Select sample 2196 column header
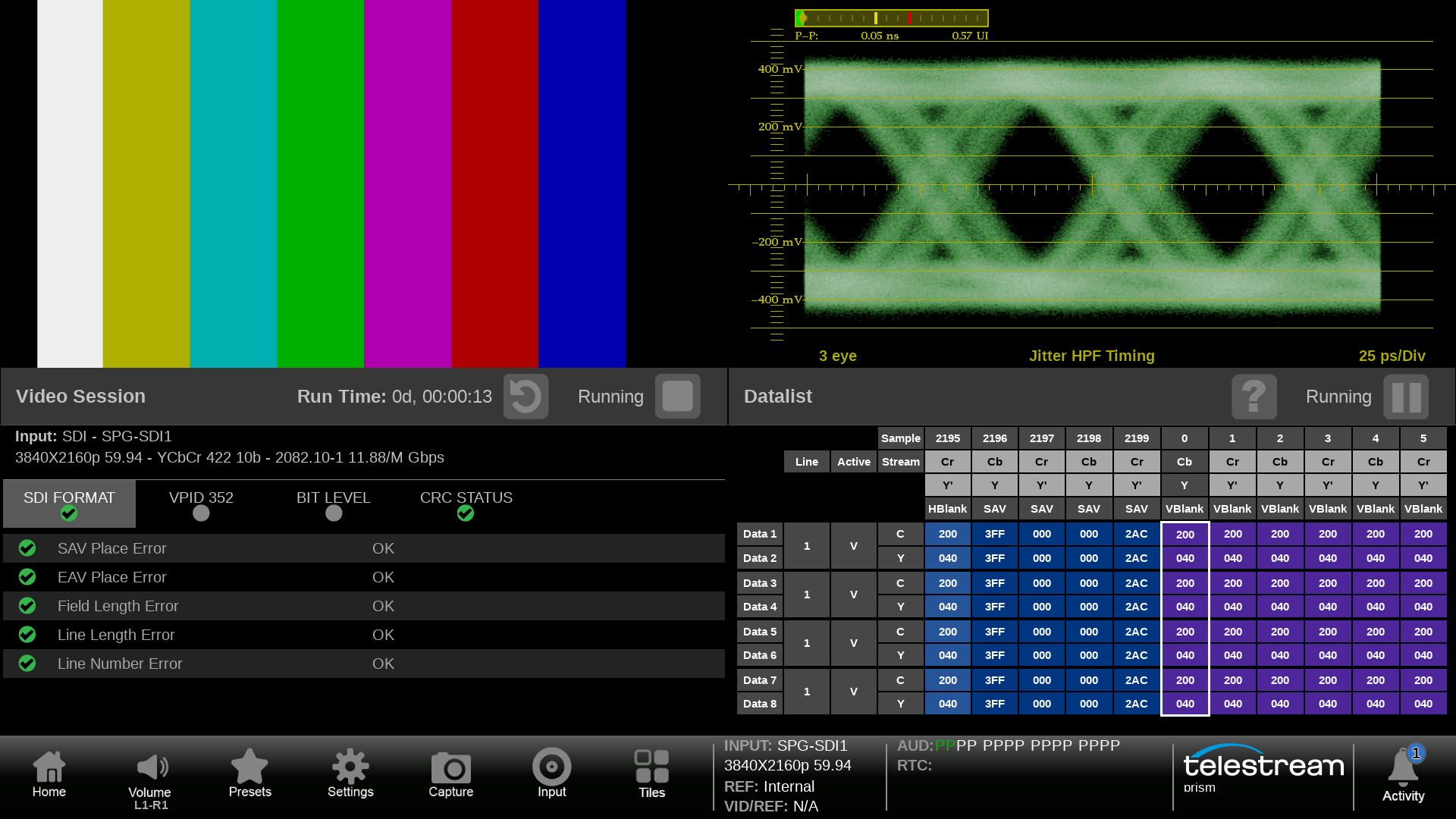 (994, 438)
